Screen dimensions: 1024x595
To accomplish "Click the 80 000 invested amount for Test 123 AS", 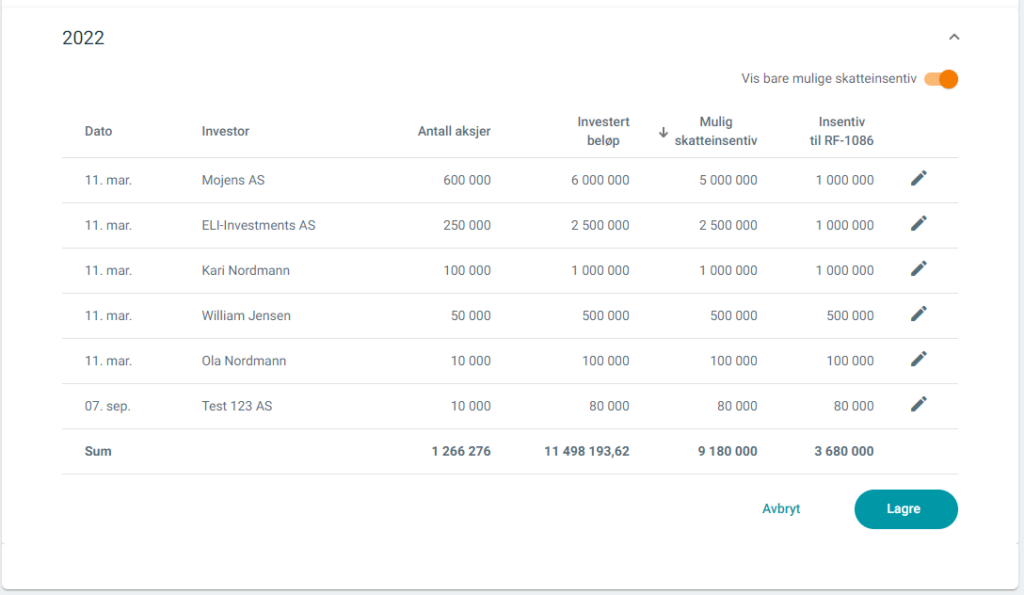I will [x=609, y=406].
